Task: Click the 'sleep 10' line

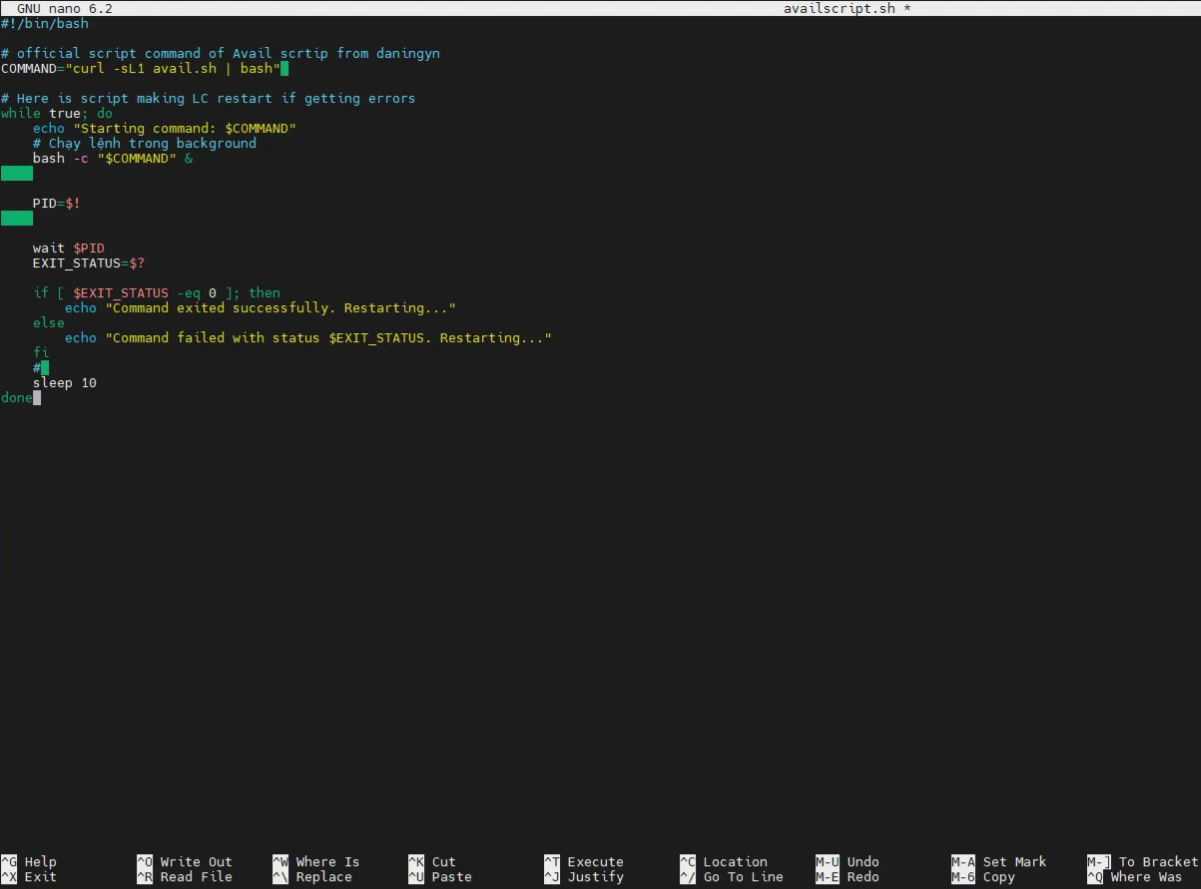Action: [x=65, y=383]
